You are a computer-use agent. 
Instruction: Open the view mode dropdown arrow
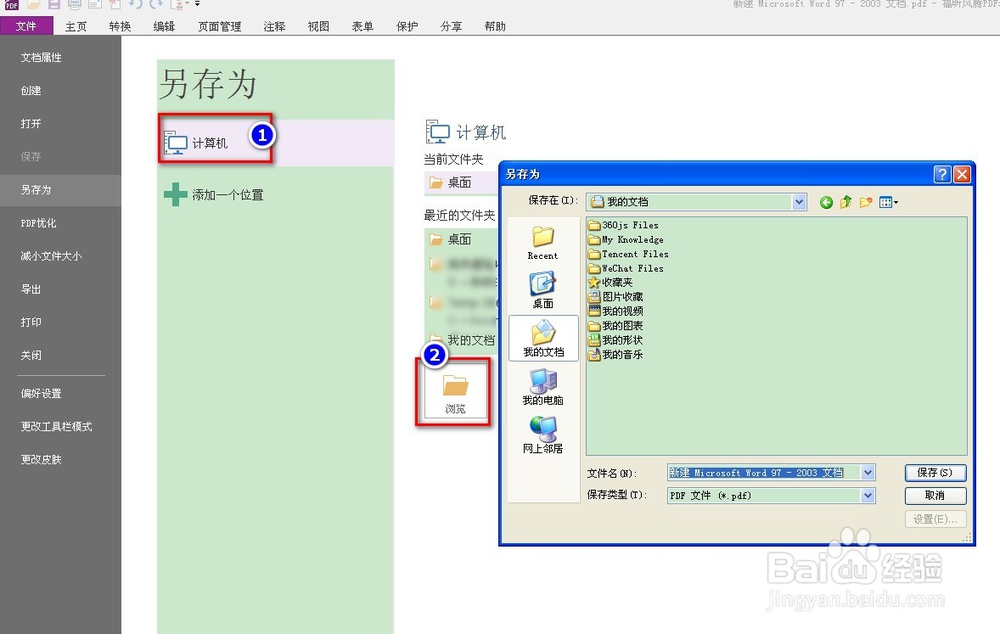point(896,201)
